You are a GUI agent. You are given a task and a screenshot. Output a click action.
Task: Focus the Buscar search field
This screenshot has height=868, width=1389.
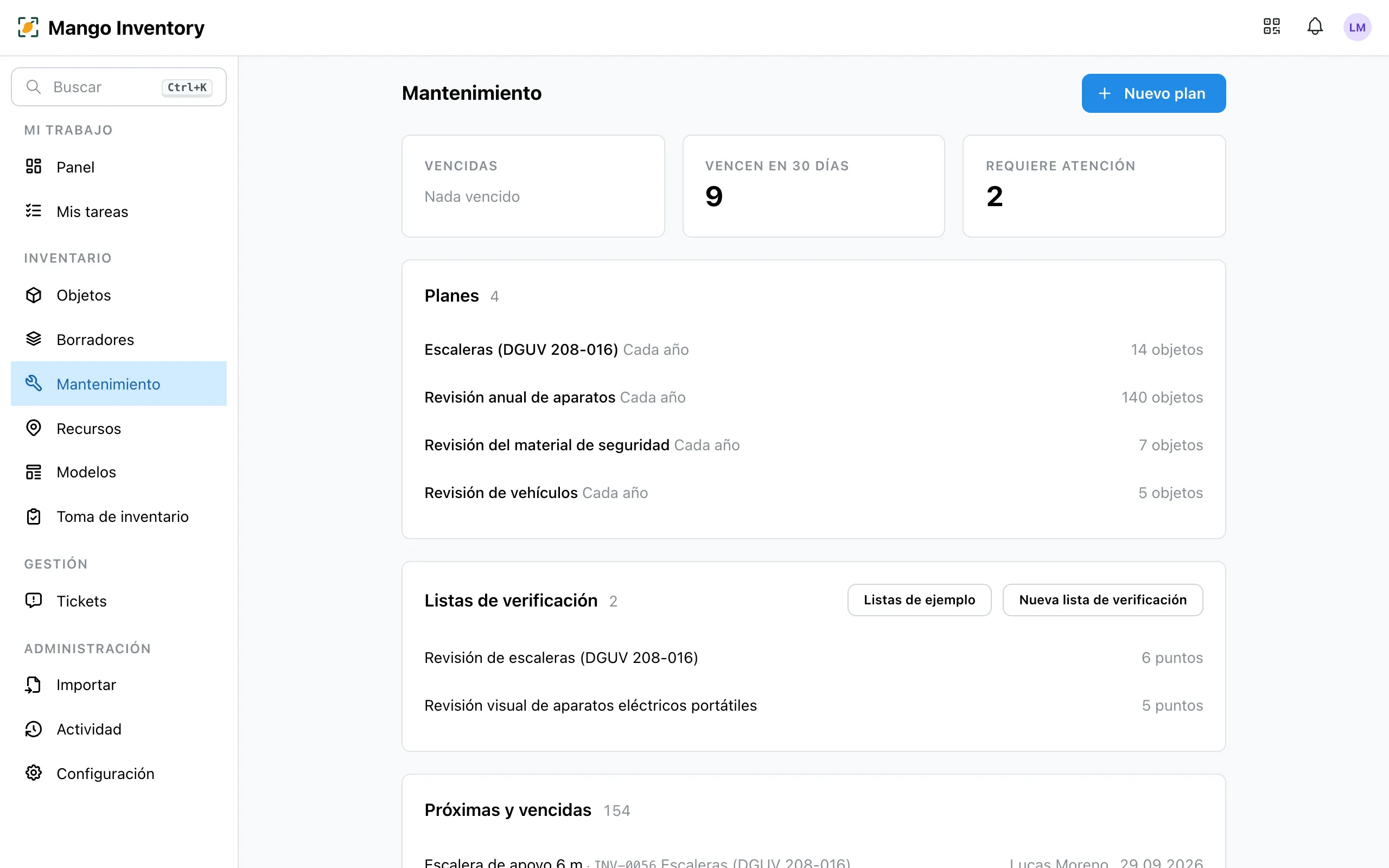point(119,87)
